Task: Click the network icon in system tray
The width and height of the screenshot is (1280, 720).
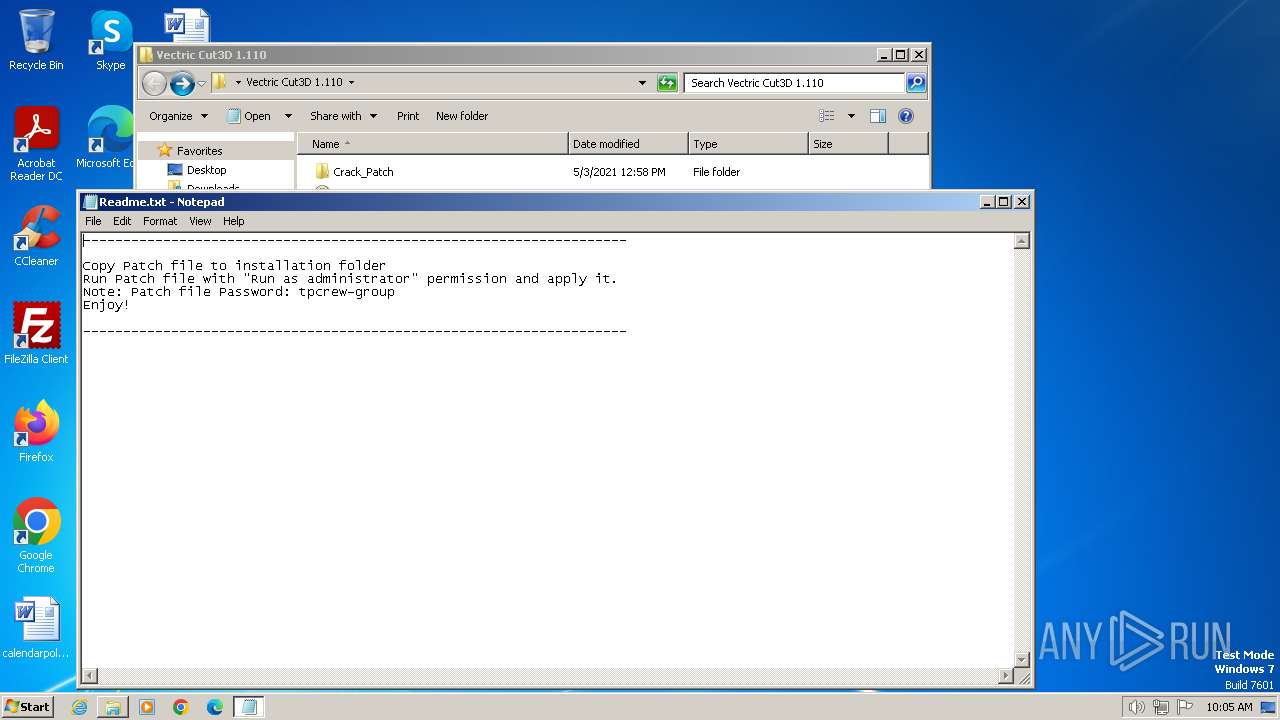Action: (1161, 707)
